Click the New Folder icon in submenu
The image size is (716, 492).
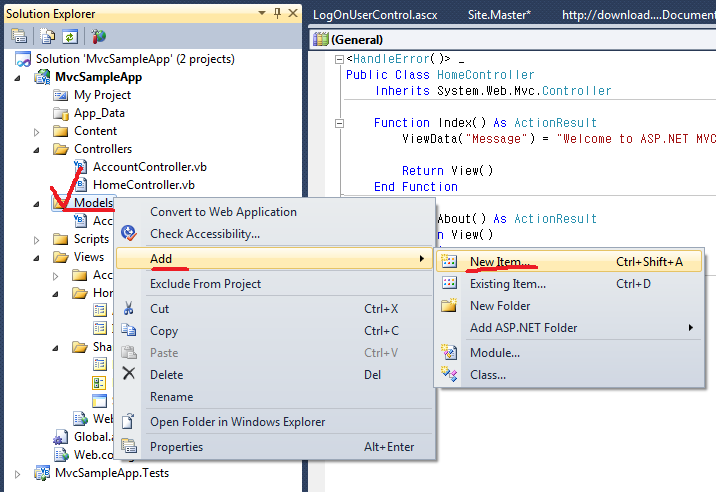point(449,305)
